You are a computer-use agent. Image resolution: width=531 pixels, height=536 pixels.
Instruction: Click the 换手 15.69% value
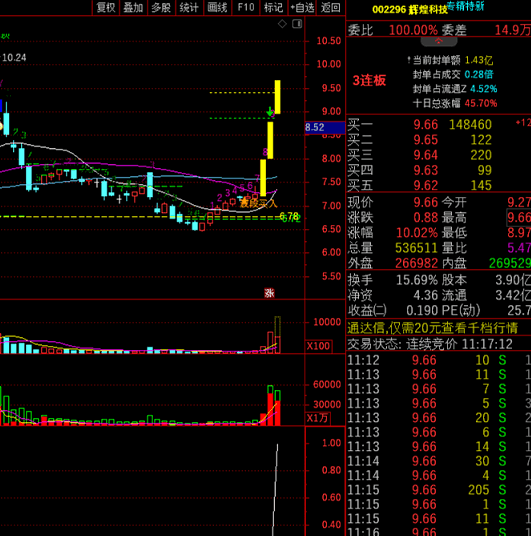[417, 280]
